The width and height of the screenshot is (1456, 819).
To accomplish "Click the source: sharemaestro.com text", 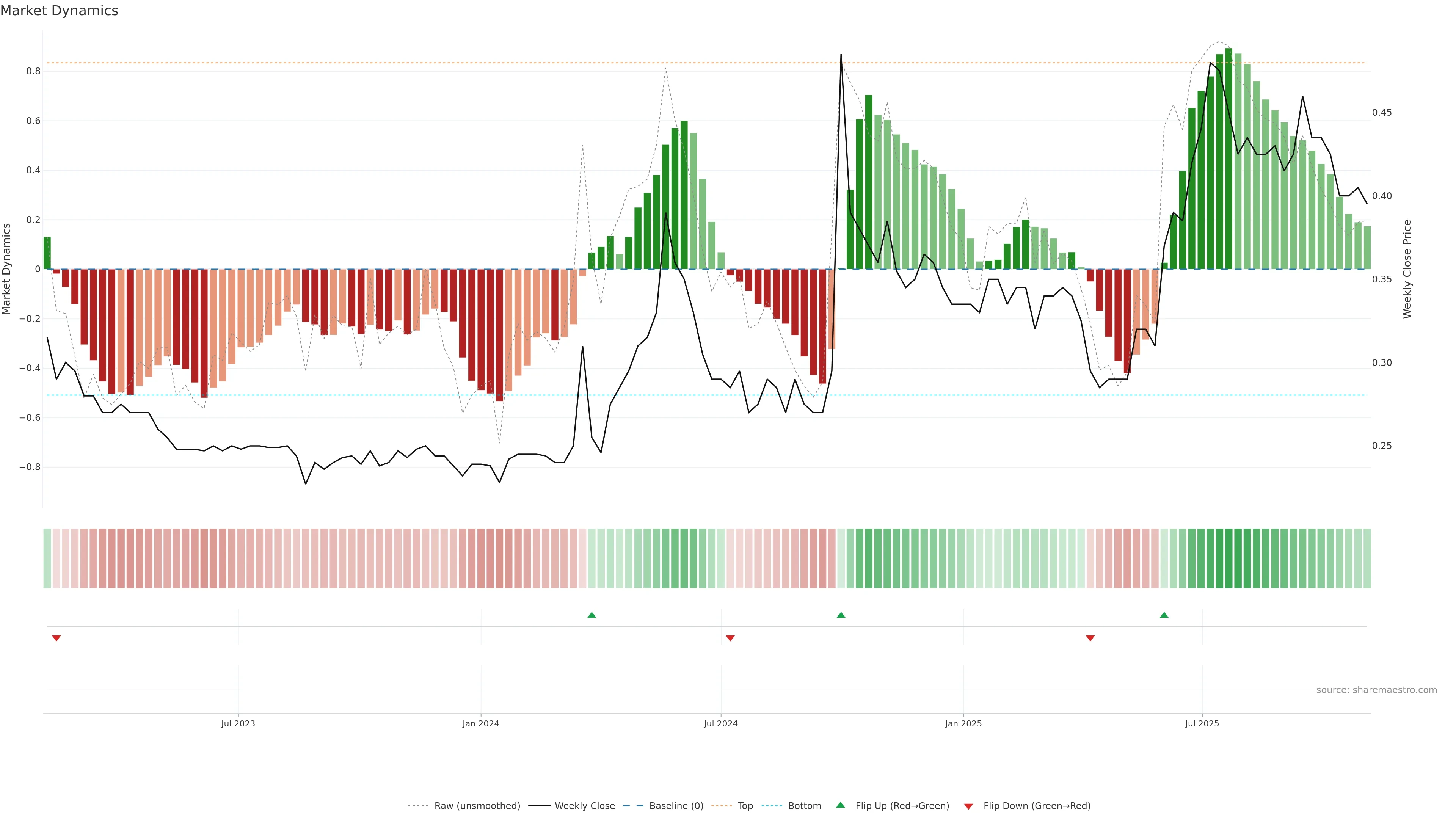I will pos(1376,690).
